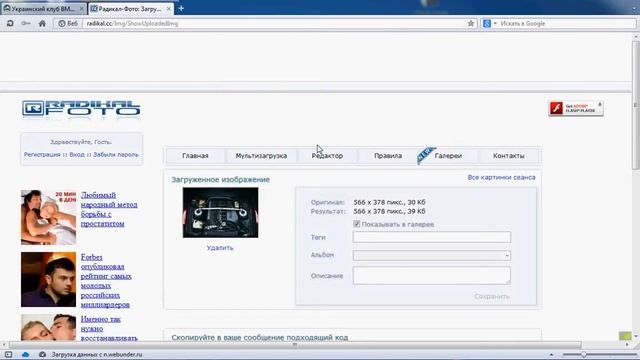The height and width of the screenshot is (360, 640).
Task: Click the Сохранить button
Action: tap(492, 296)
